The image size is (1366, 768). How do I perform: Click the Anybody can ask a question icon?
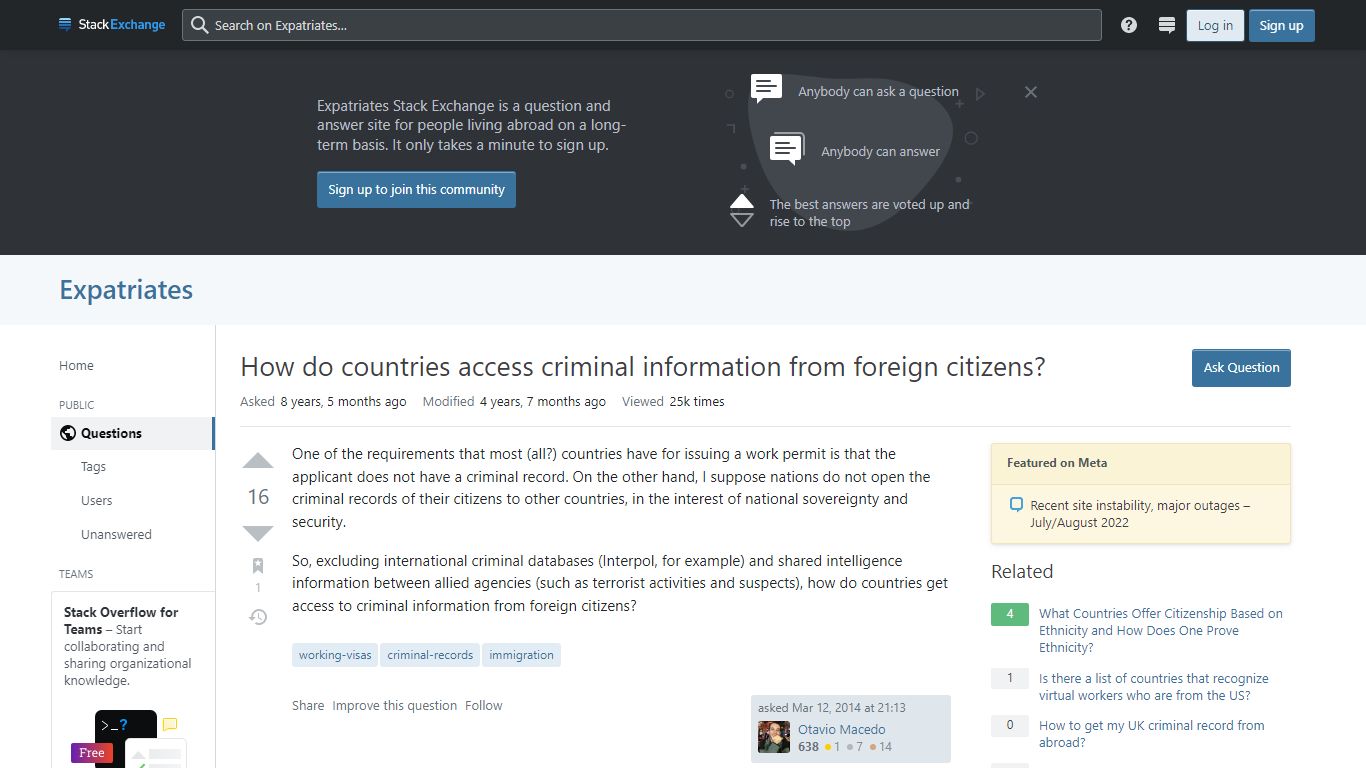(767, 89)
